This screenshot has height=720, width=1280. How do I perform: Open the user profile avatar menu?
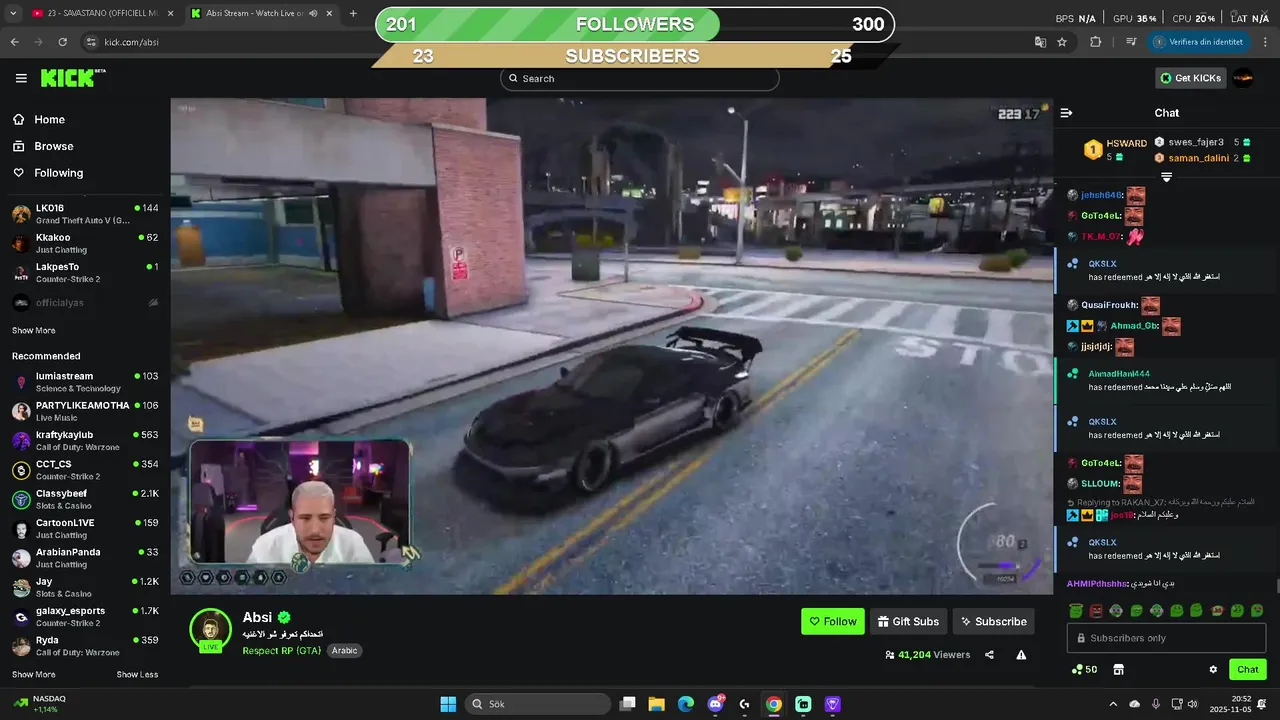[1243, 78]
